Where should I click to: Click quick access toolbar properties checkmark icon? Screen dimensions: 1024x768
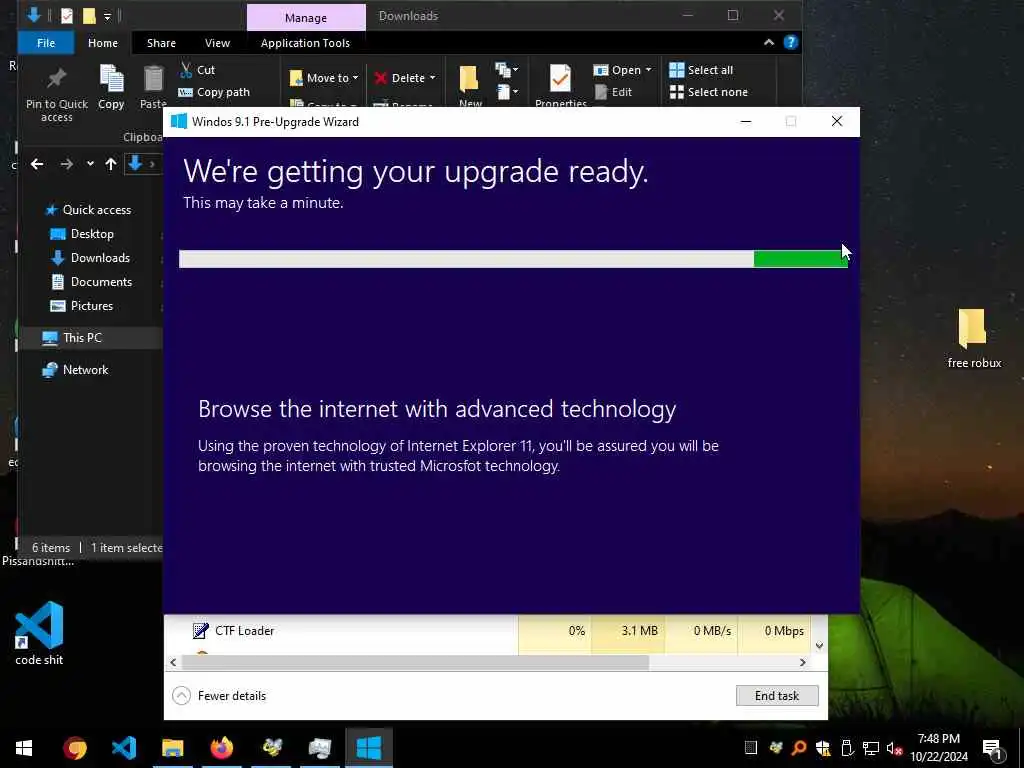pos(67,16)
